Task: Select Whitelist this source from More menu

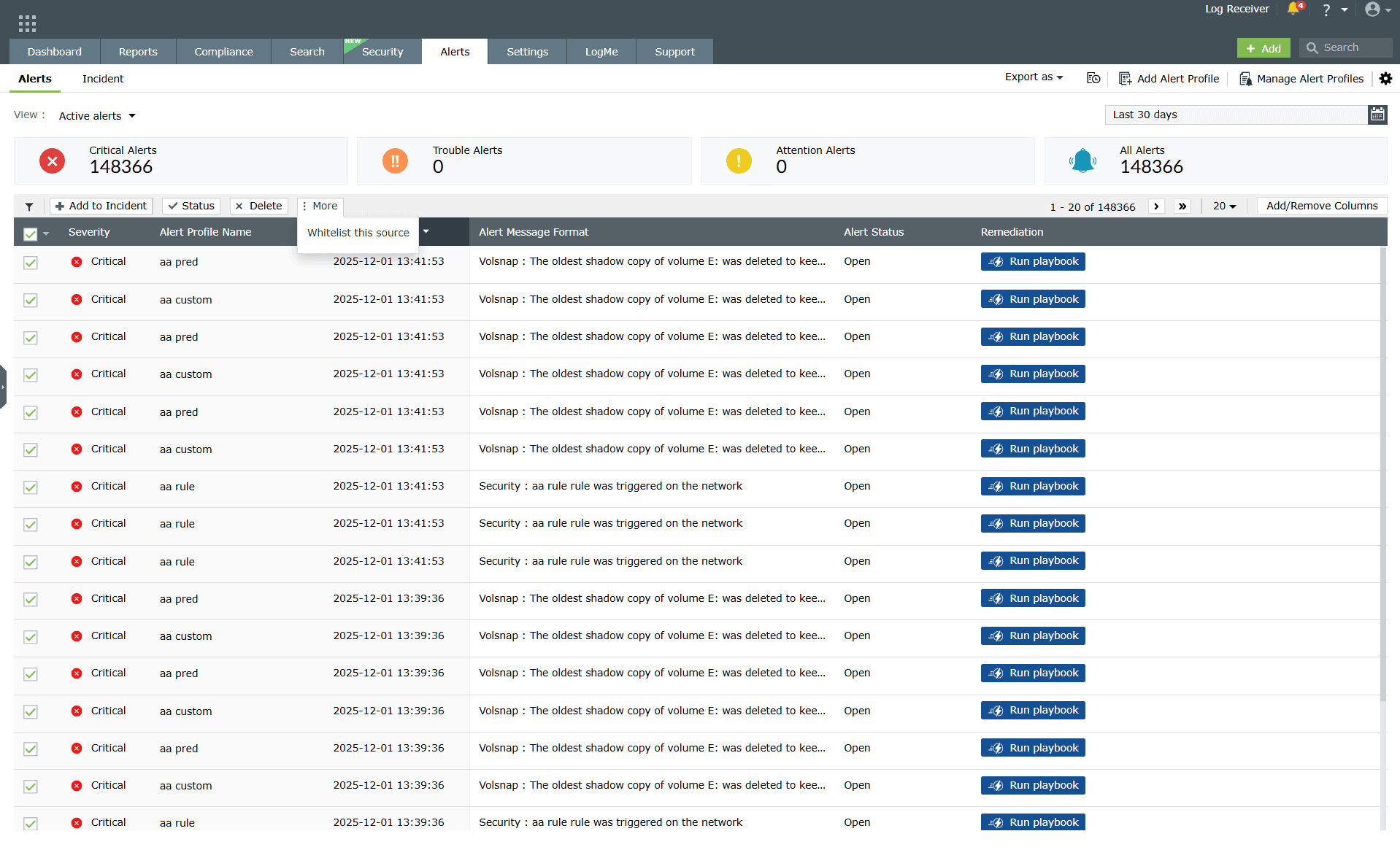Action: tap(358, 233)
